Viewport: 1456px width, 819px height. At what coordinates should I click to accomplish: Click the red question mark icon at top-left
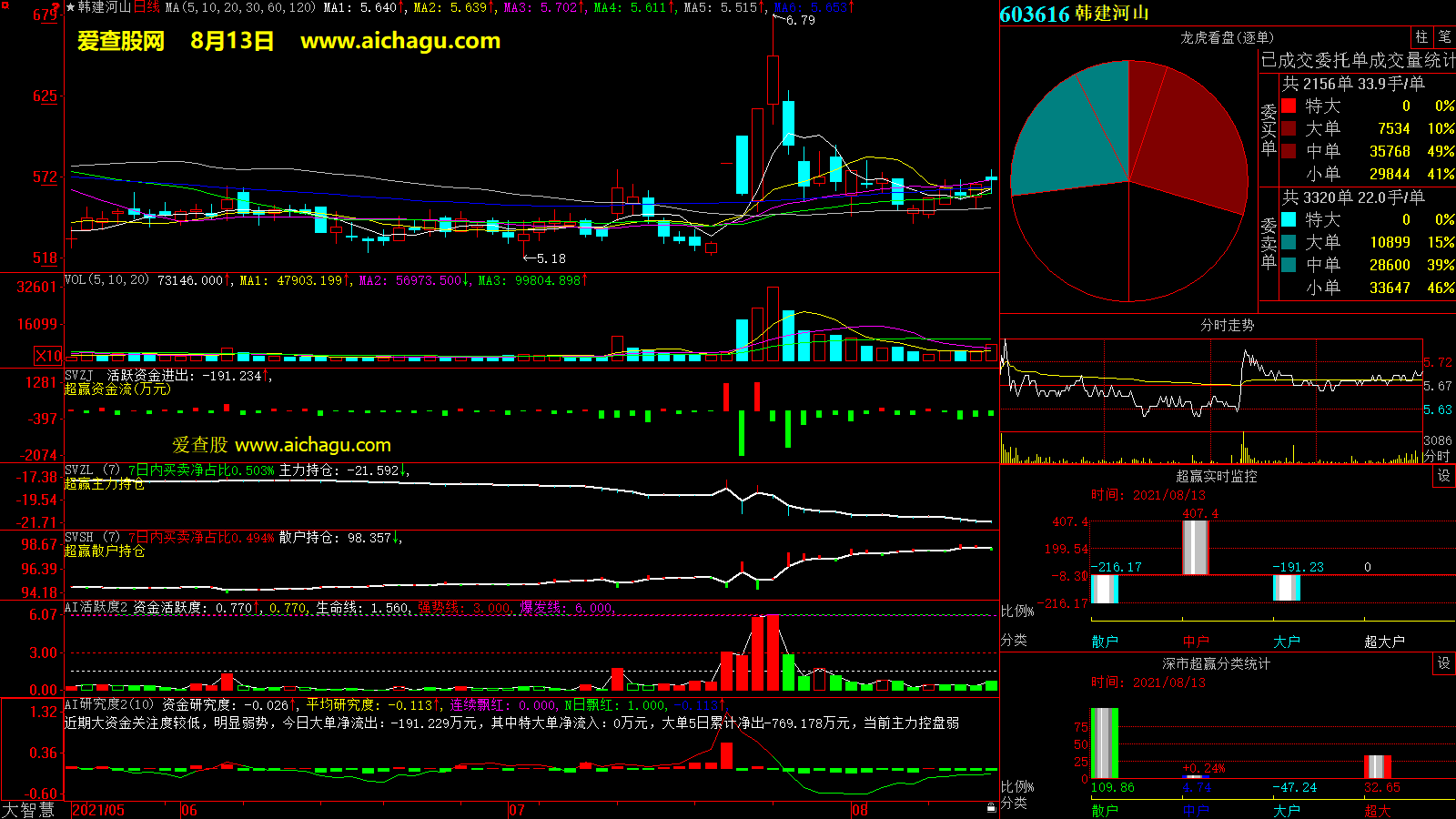(x=56, y=8)
